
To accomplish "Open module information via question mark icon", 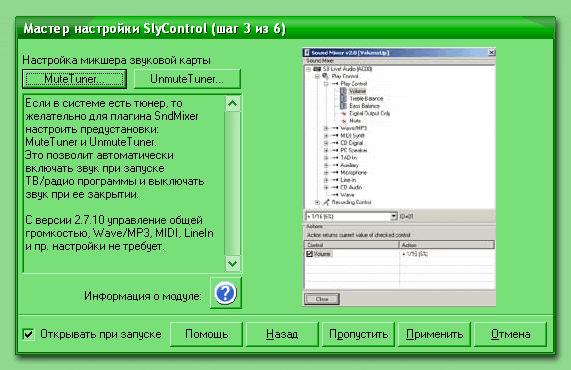I will [x=225, y=293].
